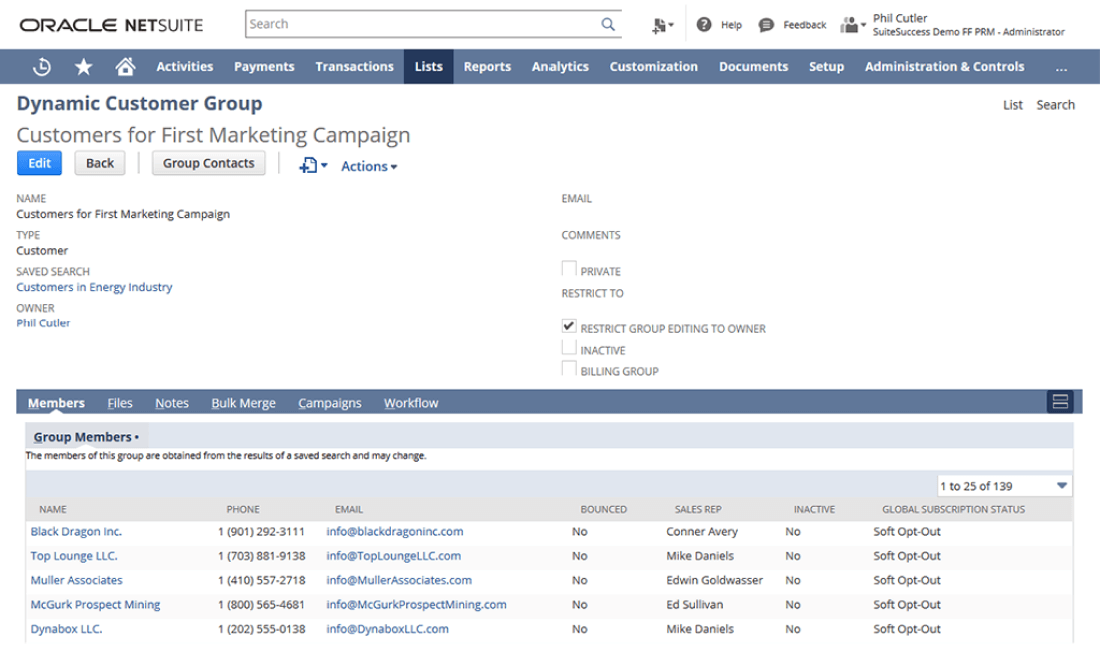This screenshot has height=645, width=1100.
Task: Open the Feedback speech bubble icon
Action: tap(766, 25)
